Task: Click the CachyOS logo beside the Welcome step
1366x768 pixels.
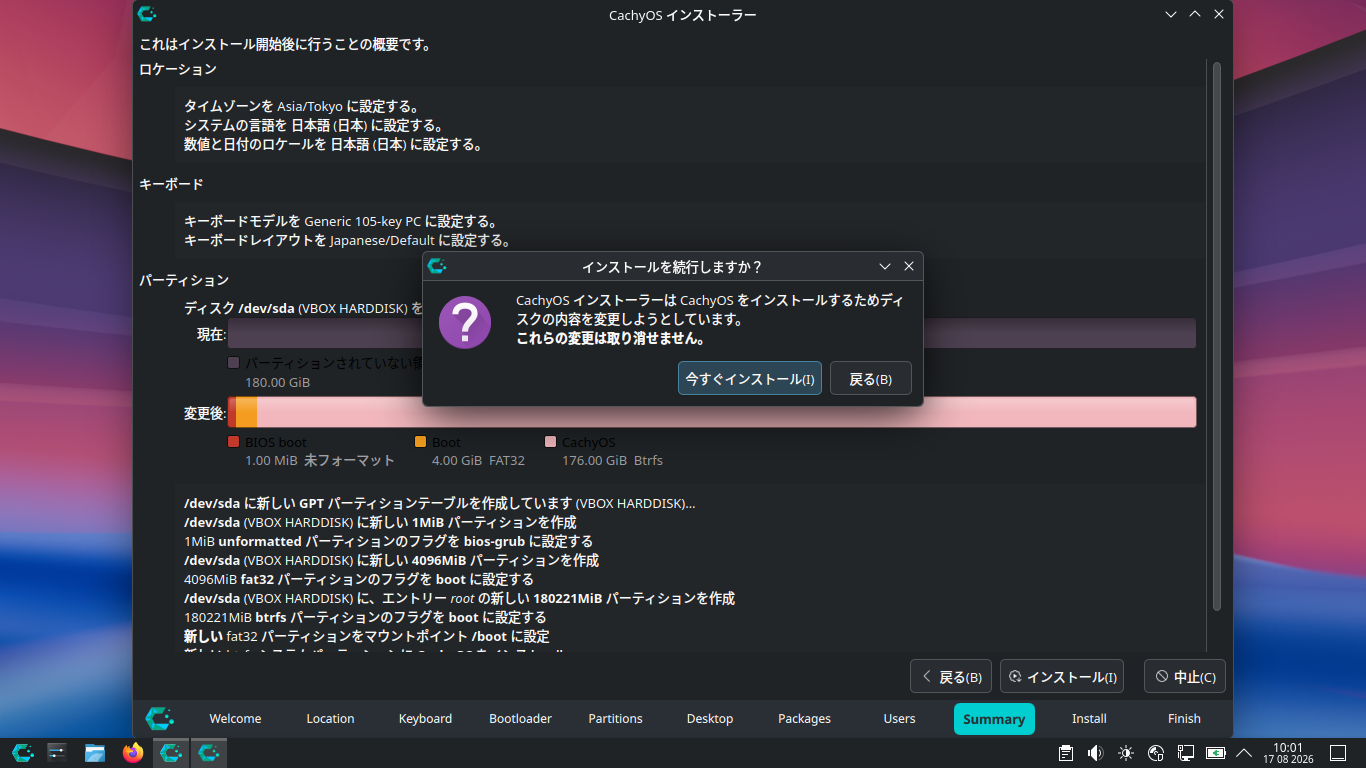Action: point(160,718)
